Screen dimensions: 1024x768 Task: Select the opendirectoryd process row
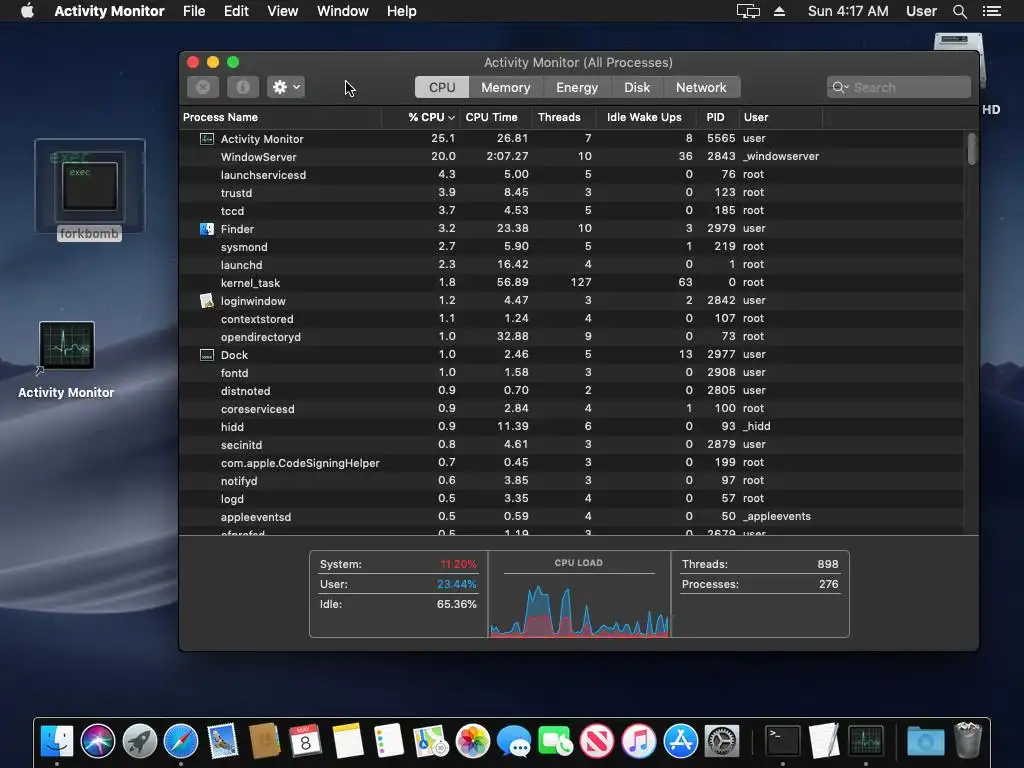[x=571, y=336]
